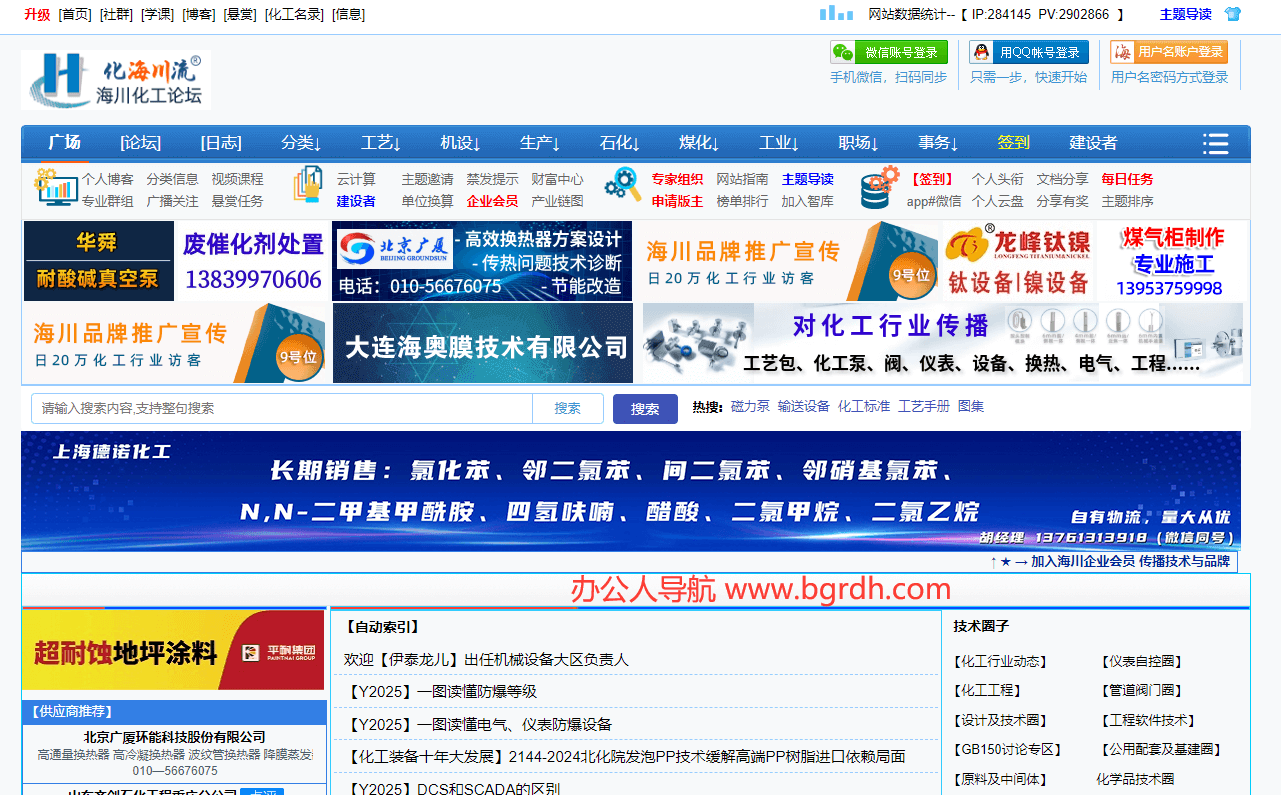The width and height of the screenshot is (1281, 795).
Task: Open the 【化工行业动态】 circle link
Action: [x=1001, y=661]
